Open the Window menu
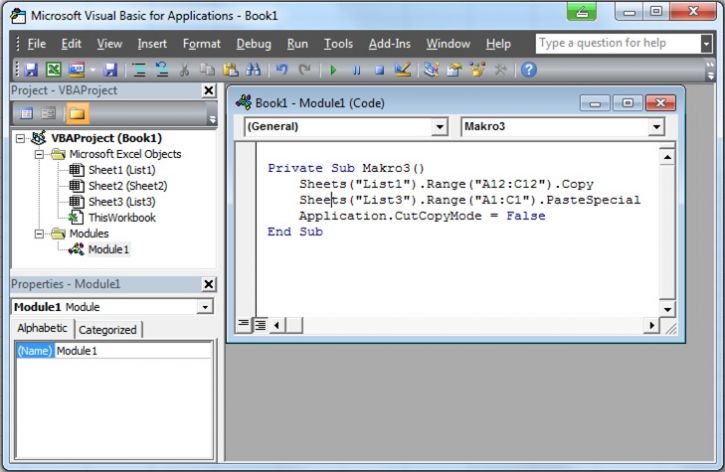 (448, 44)
